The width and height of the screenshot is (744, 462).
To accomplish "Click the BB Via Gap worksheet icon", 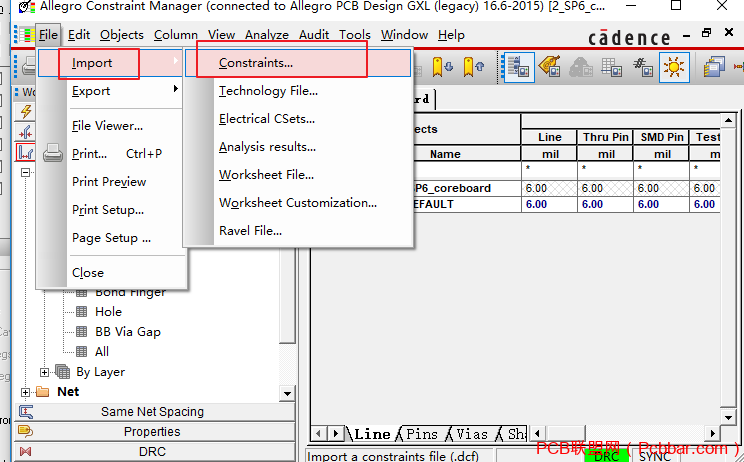I will 82,332.
